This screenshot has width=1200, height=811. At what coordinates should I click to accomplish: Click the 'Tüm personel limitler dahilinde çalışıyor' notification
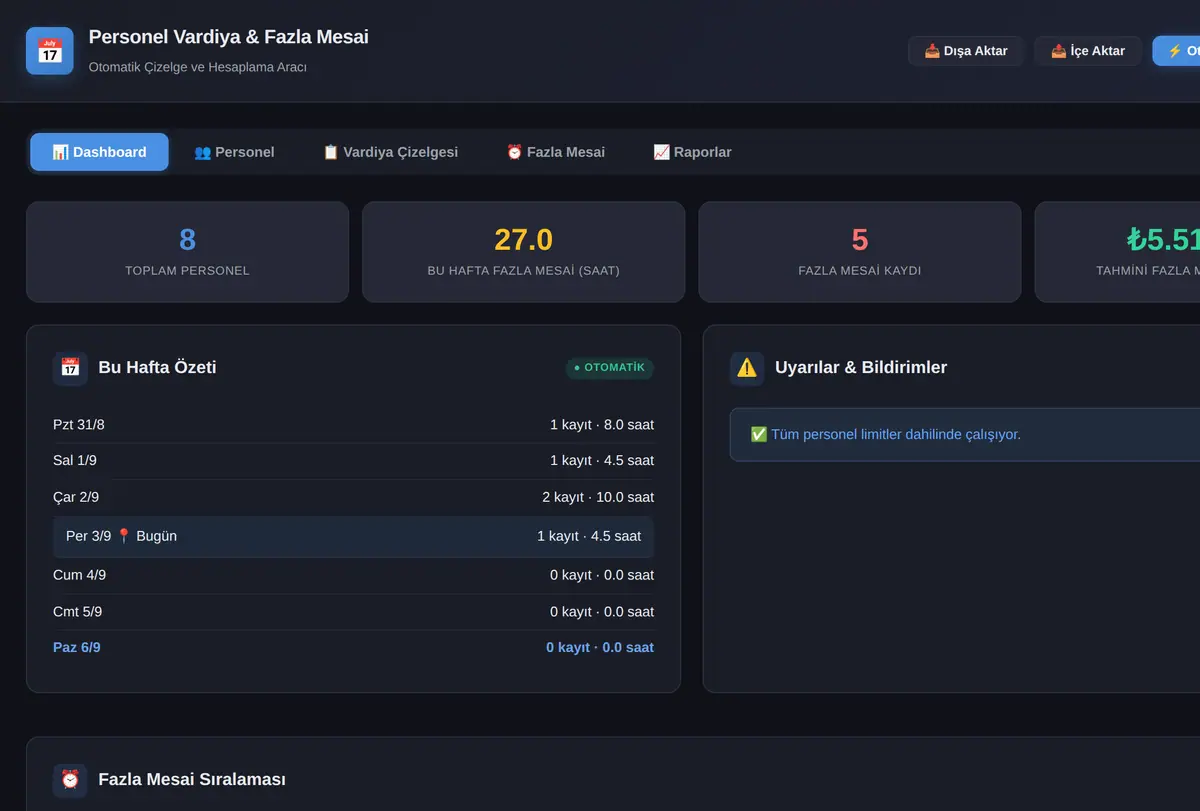pos(965,434)
